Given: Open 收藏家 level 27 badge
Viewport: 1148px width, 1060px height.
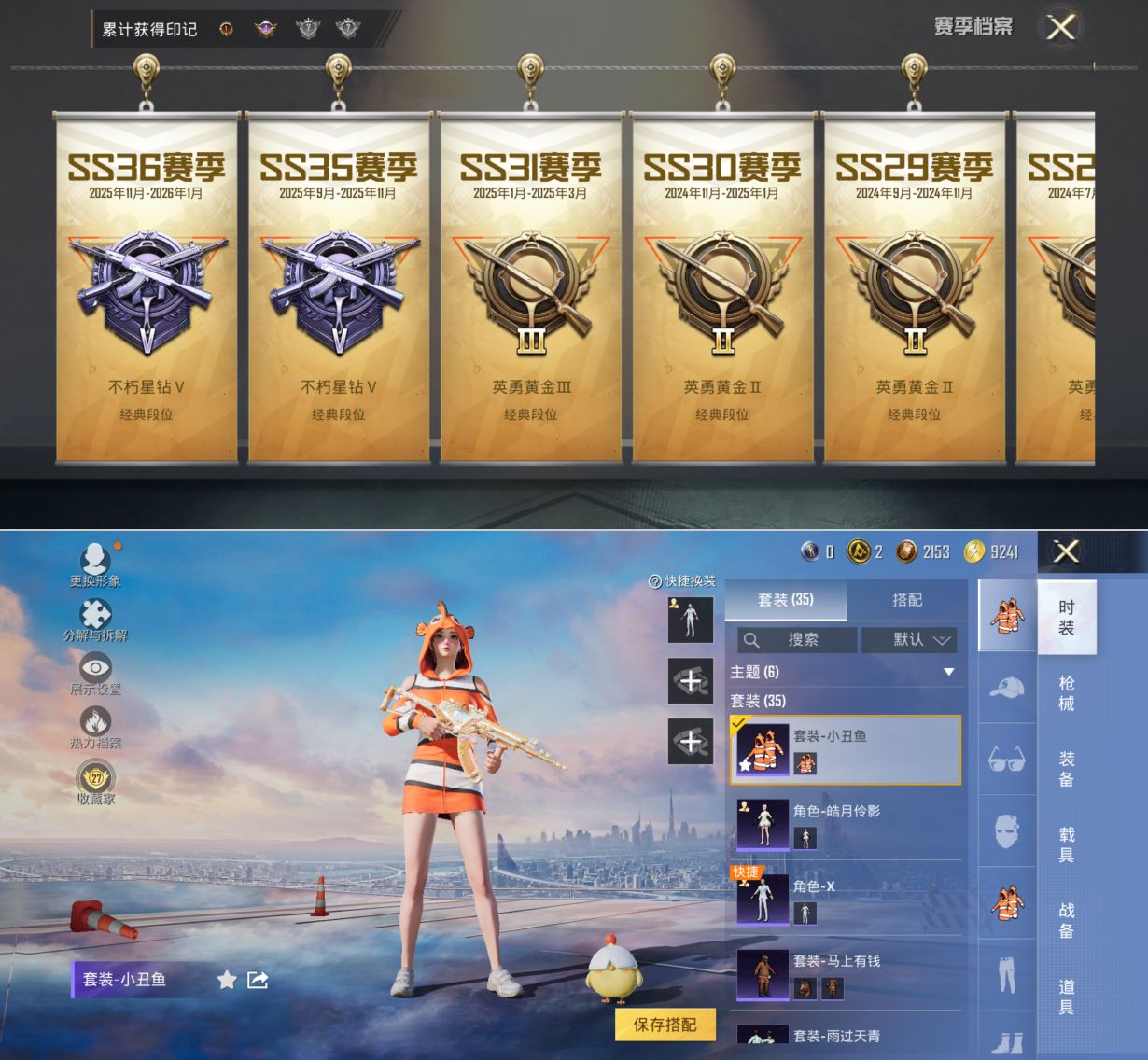Looking at the screenshot, I should (x=95, y=778).
